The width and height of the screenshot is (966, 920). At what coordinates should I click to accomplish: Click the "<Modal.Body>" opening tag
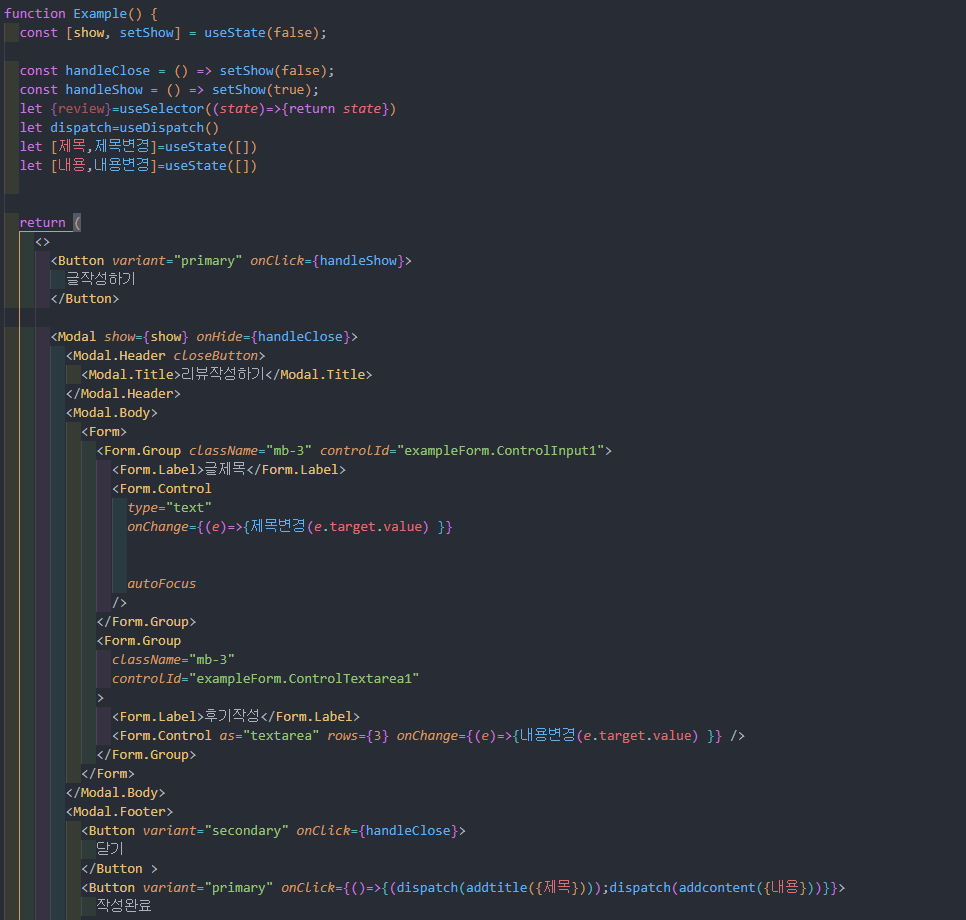(x=112, y=413)
